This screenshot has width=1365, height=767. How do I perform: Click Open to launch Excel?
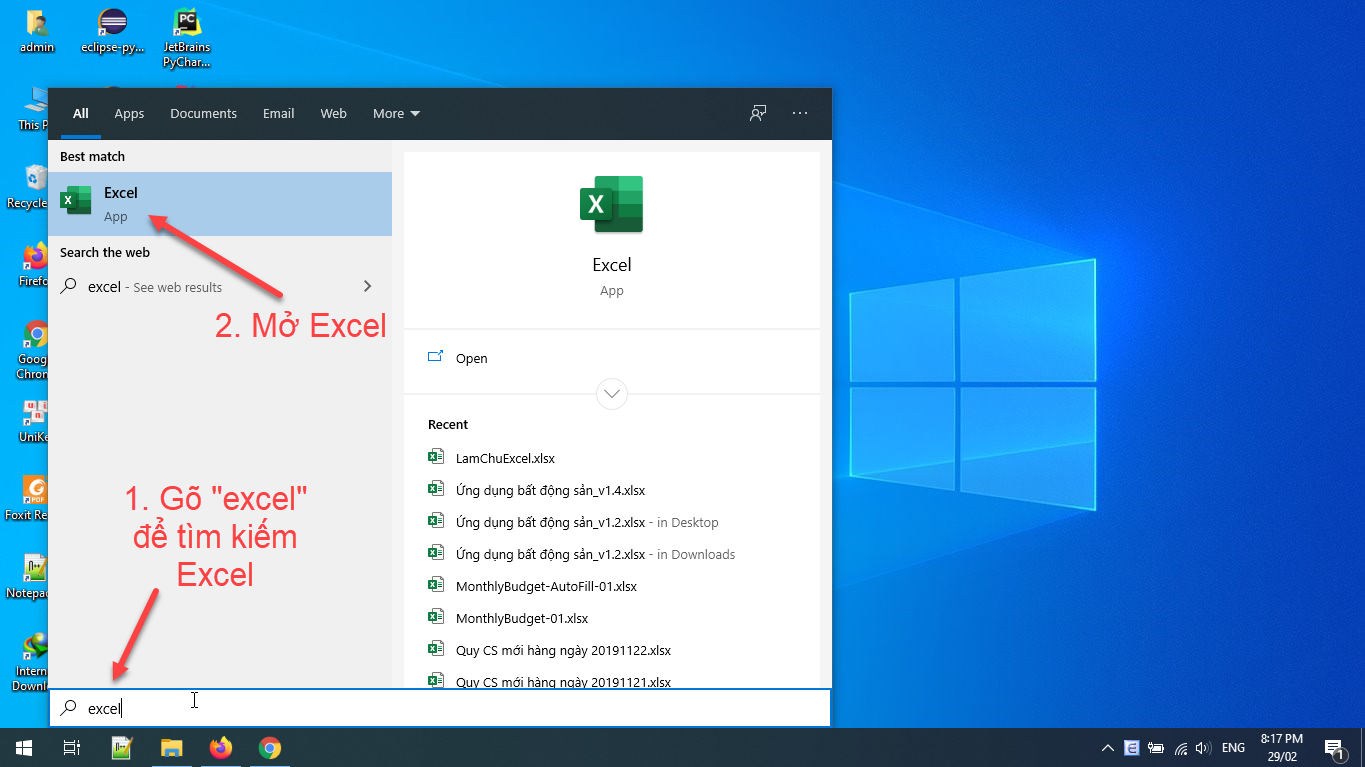coord(611,358)
